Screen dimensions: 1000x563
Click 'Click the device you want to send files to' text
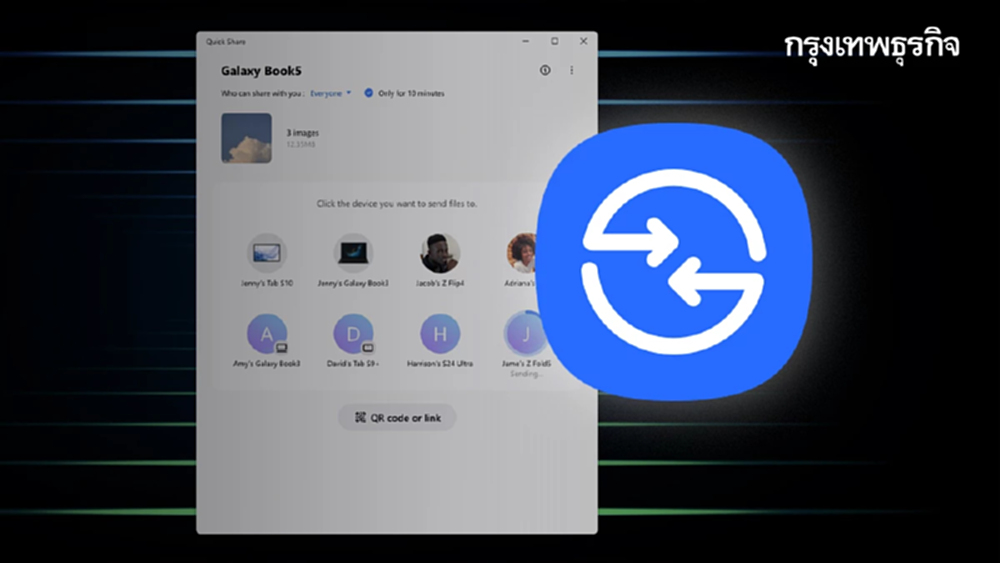[x=397, y=204]
